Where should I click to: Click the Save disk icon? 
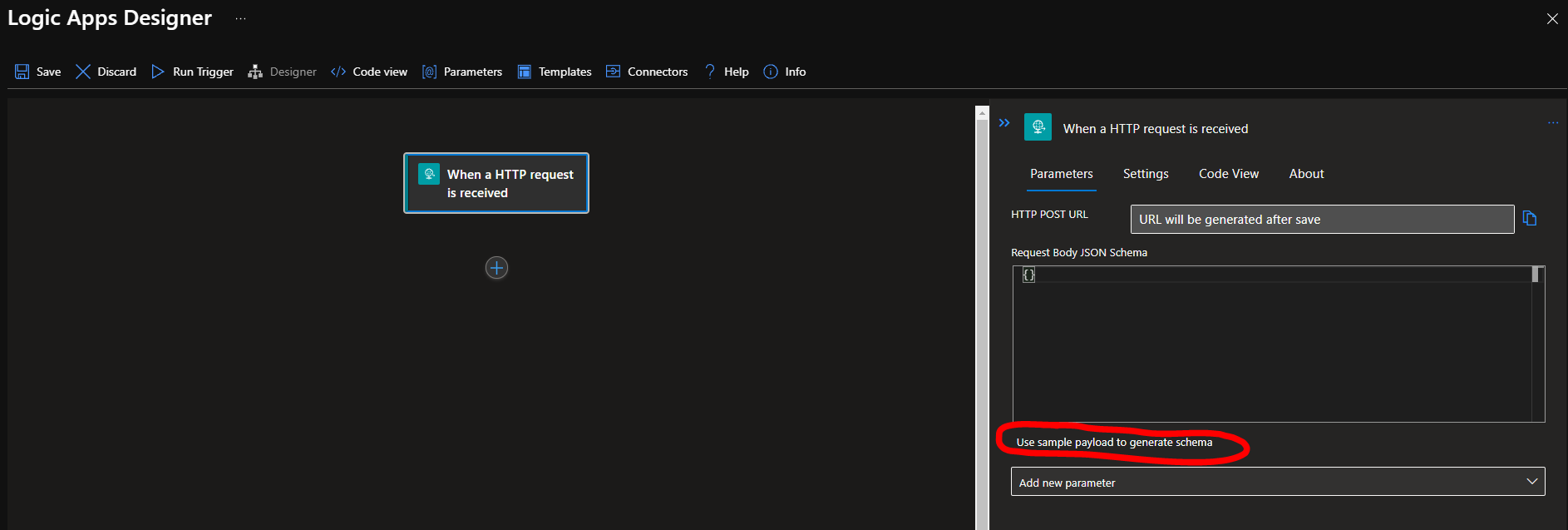coord(22,72)
